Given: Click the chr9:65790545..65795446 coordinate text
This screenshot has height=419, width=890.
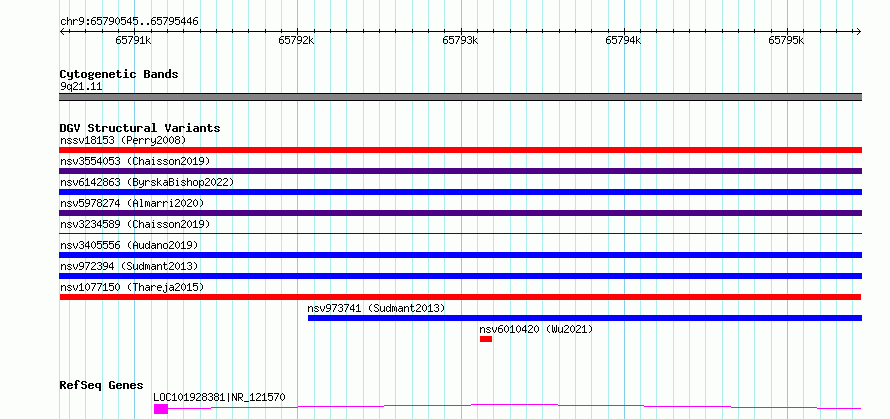Looking at the screenshot, I should [129, 22].
